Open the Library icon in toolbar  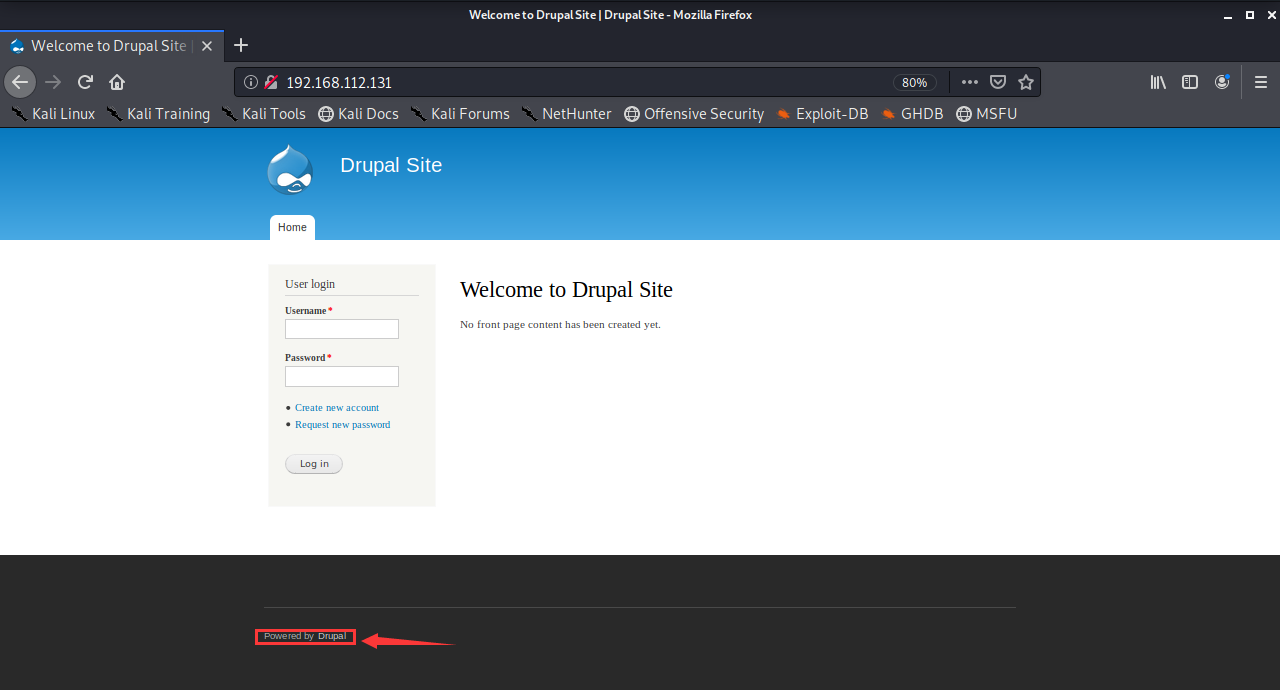click(1158, 82)
